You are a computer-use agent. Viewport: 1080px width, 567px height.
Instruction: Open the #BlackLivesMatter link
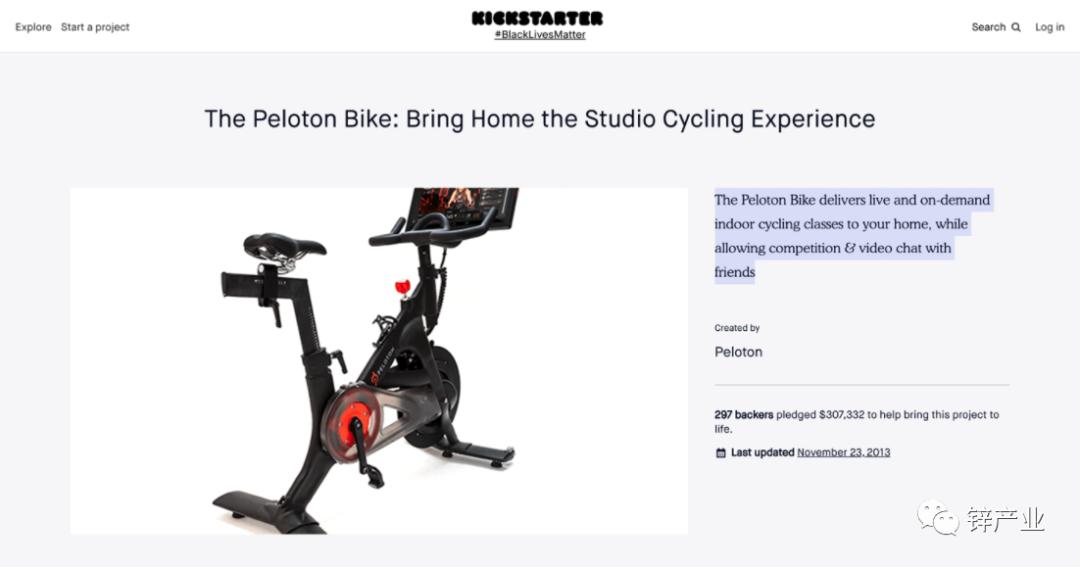coord(540,35)
